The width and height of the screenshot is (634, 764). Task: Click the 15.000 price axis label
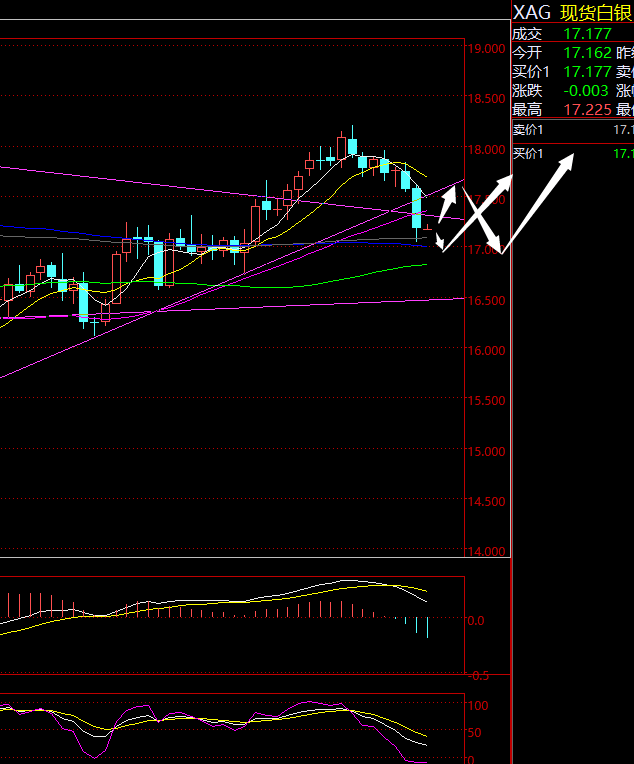click(486, 452)
